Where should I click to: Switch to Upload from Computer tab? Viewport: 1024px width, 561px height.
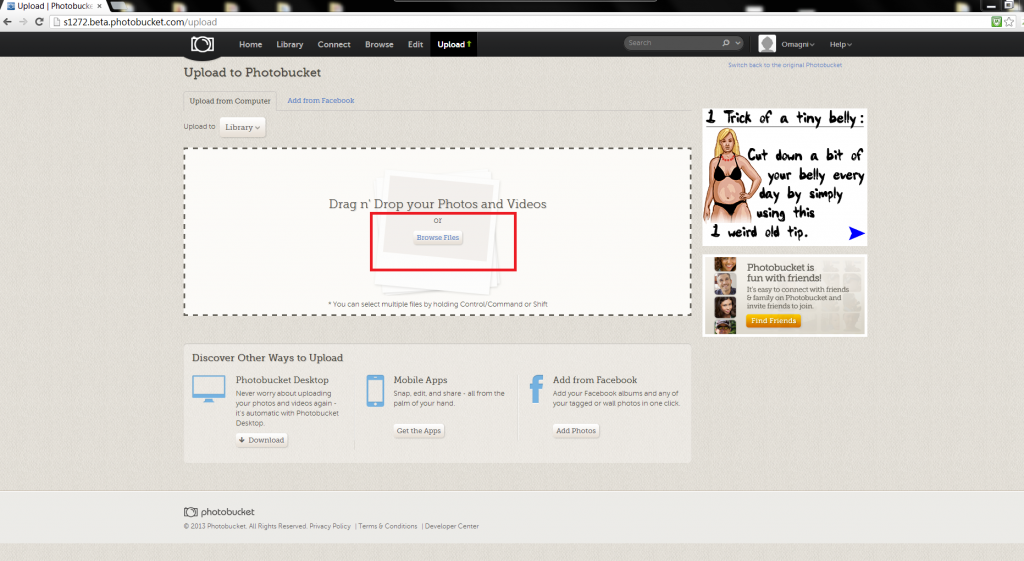pyautogui.click(x=230, y=101)
